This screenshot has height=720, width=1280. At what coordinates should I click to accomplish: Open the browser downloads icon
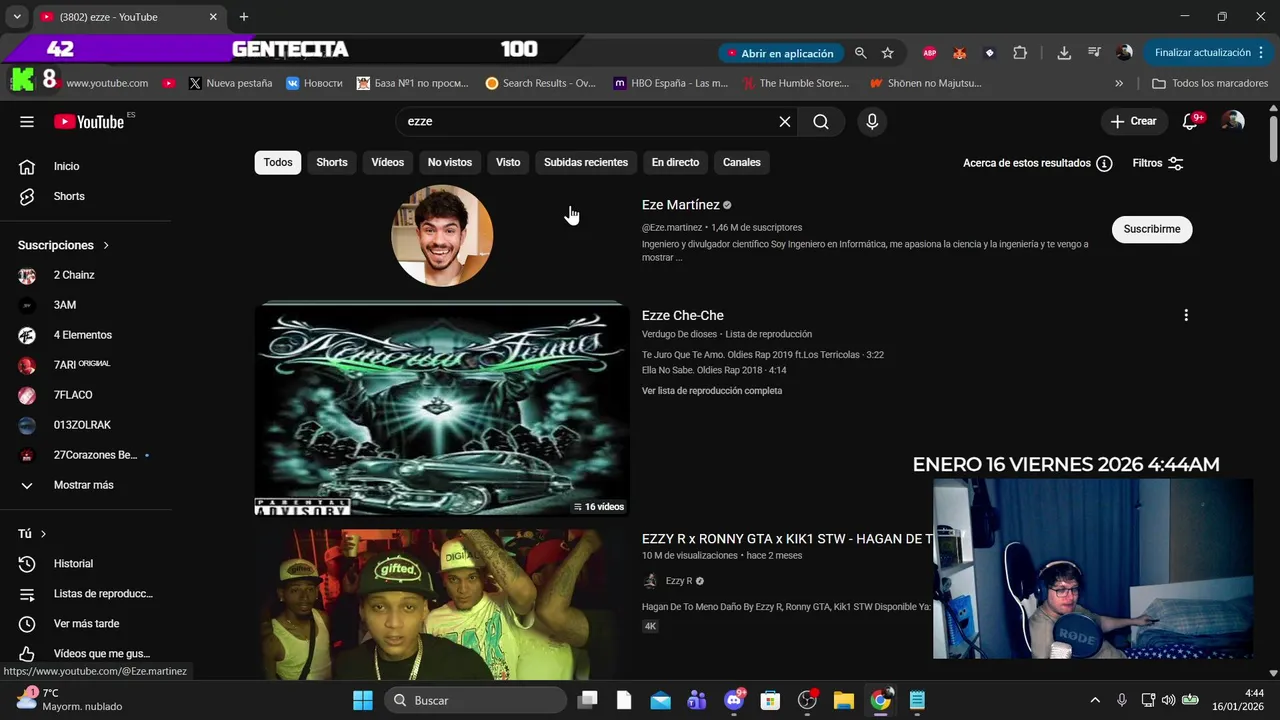[1064, 53]
